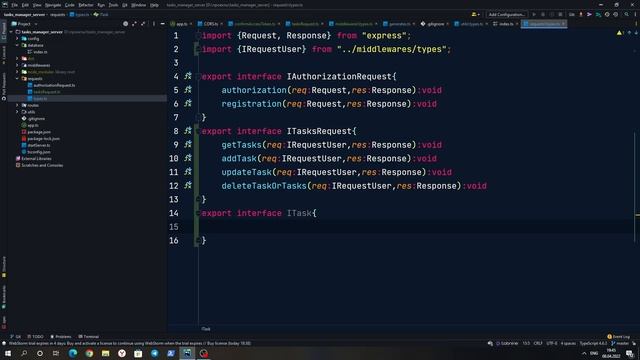Open File Explorer from the taskbar
This screenshot has height=360, width=640.
(x=106, y=353)
